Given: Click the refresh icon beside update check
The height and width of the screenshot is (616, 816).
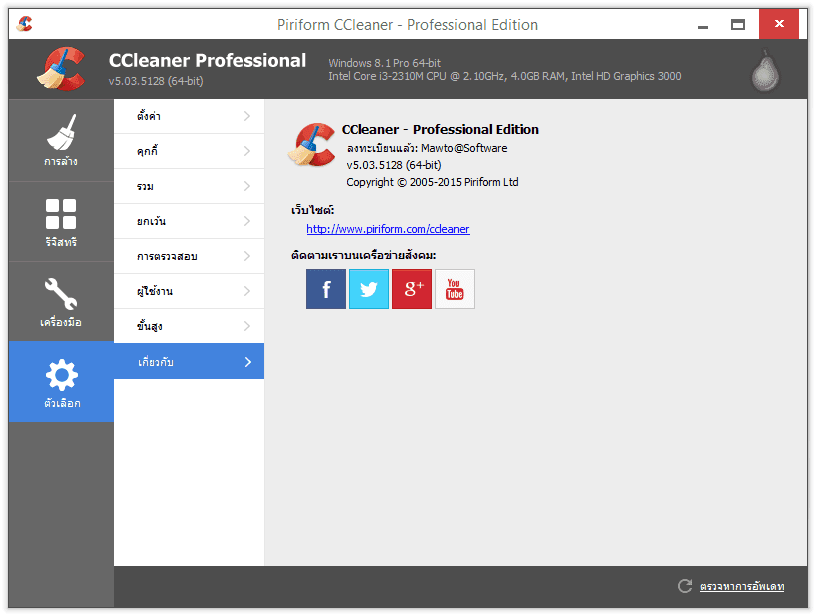Looking at the screenshot, I should point(685,586).
